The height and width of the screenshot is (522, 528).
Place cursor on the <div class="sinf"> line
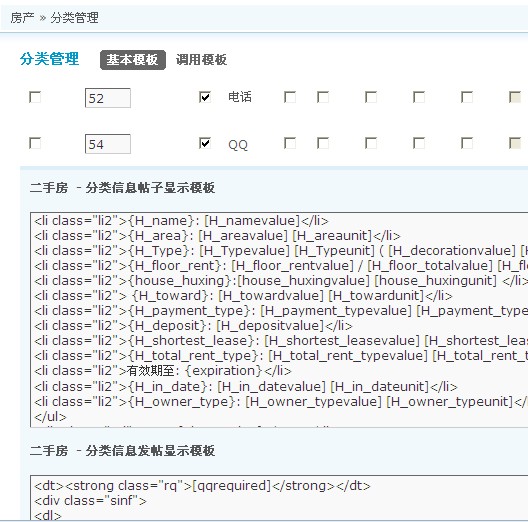pos(90,501)
